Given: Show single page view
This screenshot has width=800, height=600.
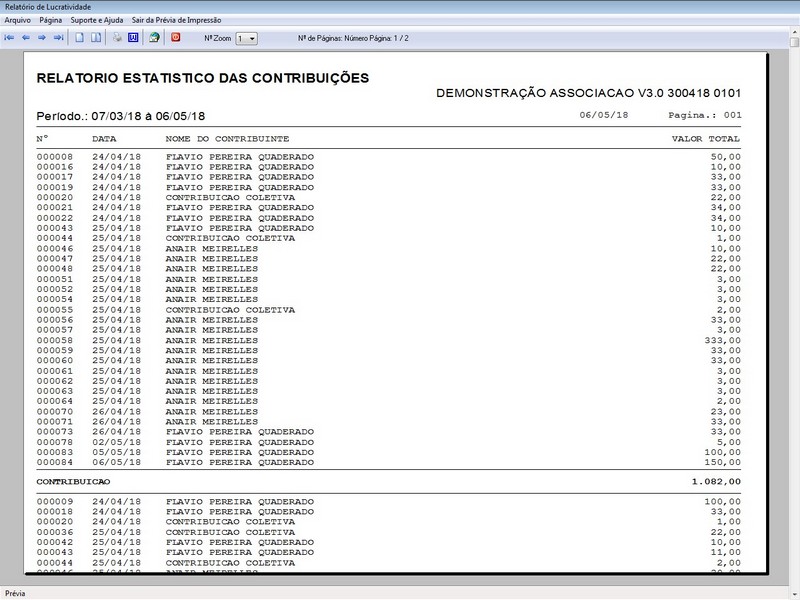Looking at the screenshot, I should (80, 38).
